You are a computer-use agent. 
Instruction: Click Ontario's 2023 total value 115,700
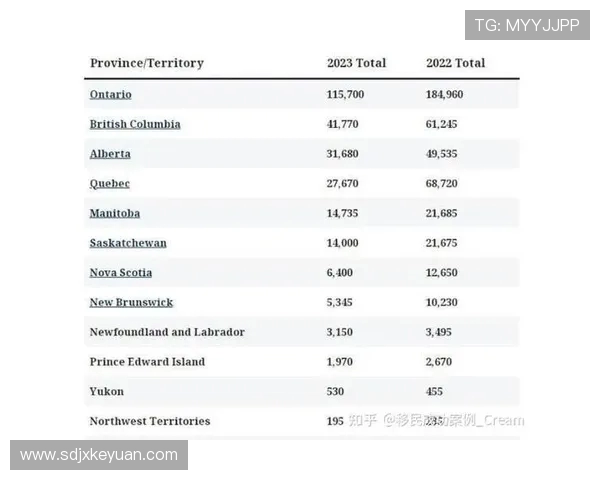tap(345, 95)
